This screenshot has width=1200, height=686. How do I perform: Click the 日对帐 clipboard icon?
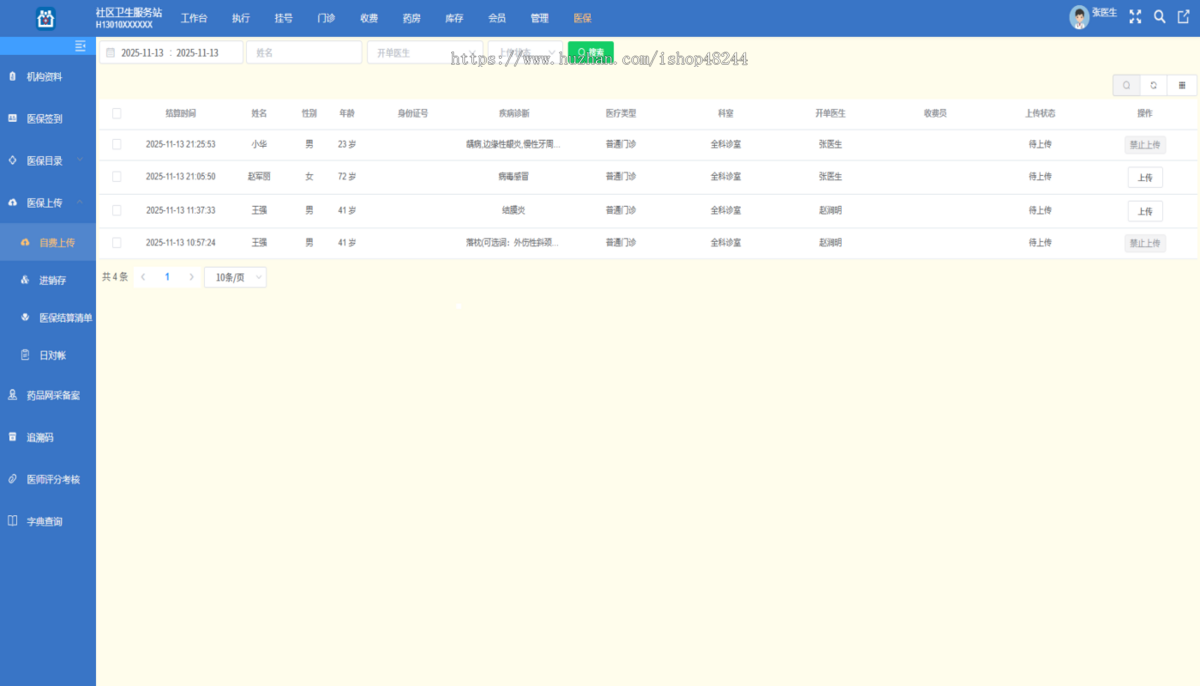[25, 354]
